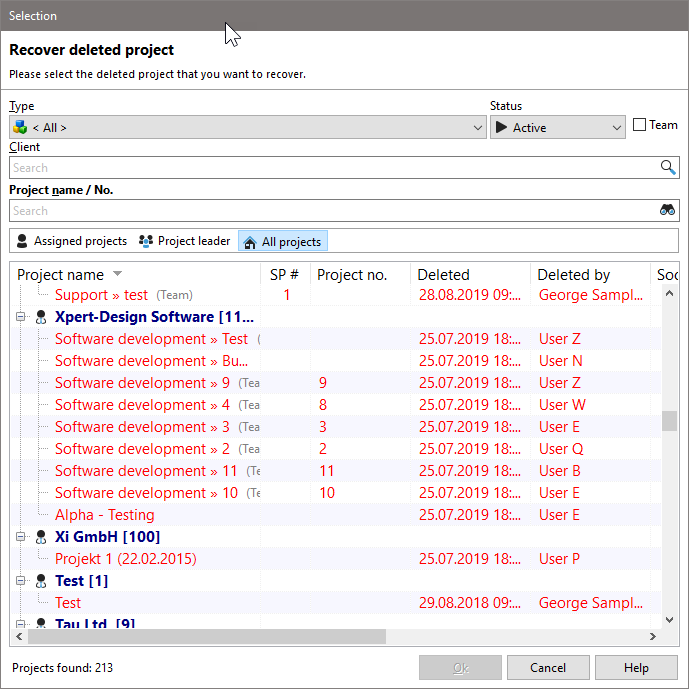The width and height of the screenshot is (689, 689).
Task: Switch to the Assigned projects tab
Action: [x=71, y=241]
